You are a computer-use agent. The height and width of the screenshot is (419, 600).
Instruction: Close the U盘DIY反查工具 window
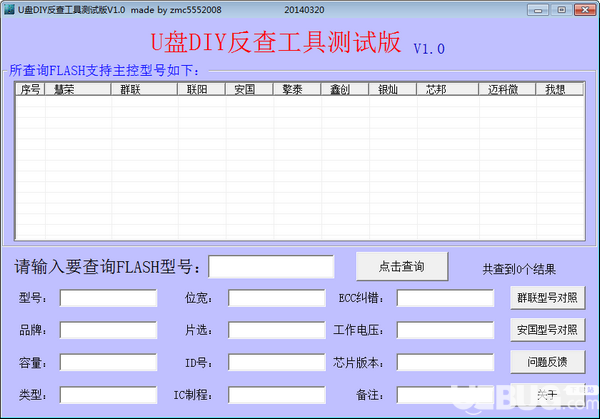tap(585, 10)
